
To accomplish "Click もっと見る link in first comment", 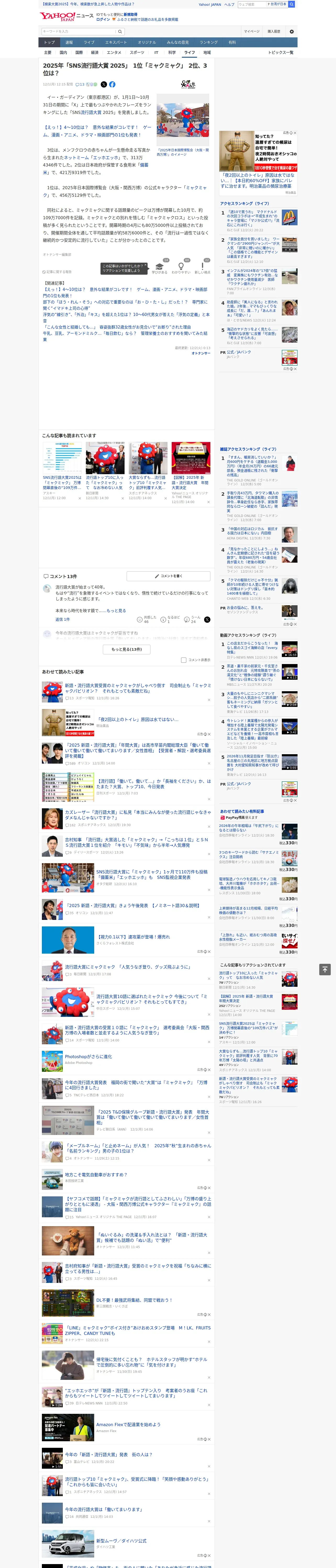I will pyautogui.click(x=116, y=610).
